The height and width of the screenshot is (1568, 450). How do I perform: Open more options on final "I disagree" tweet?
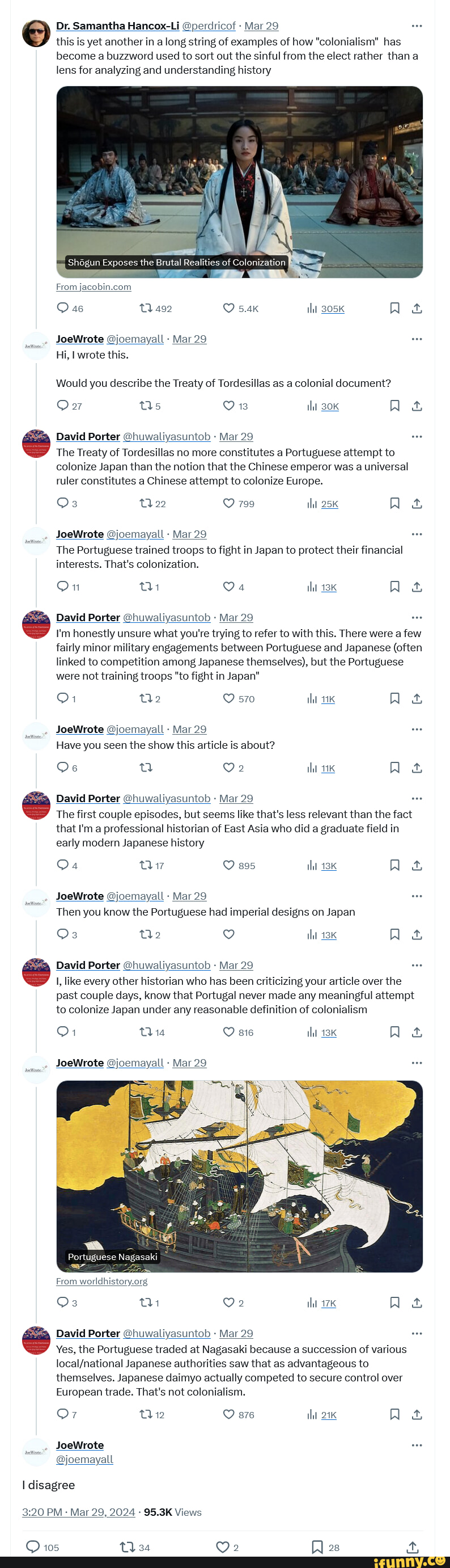[x=417, y=1445]
